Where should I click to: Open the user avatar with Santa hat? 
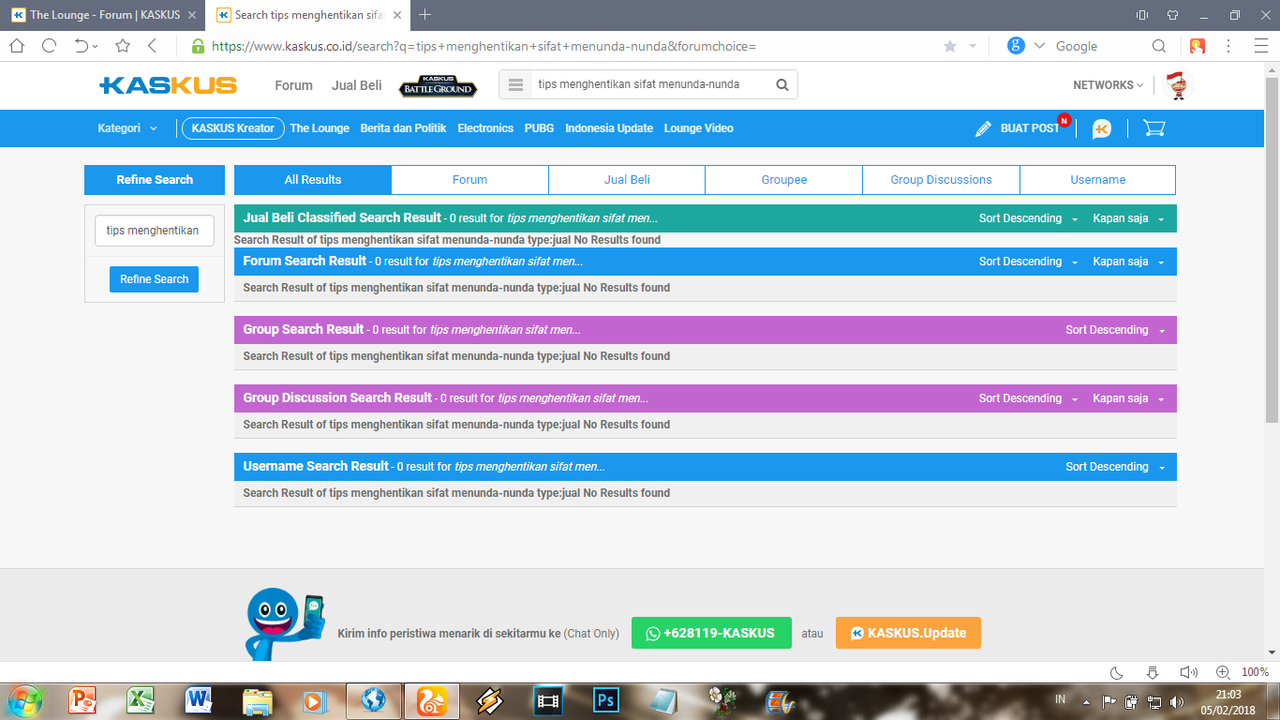click(1178, 86)
